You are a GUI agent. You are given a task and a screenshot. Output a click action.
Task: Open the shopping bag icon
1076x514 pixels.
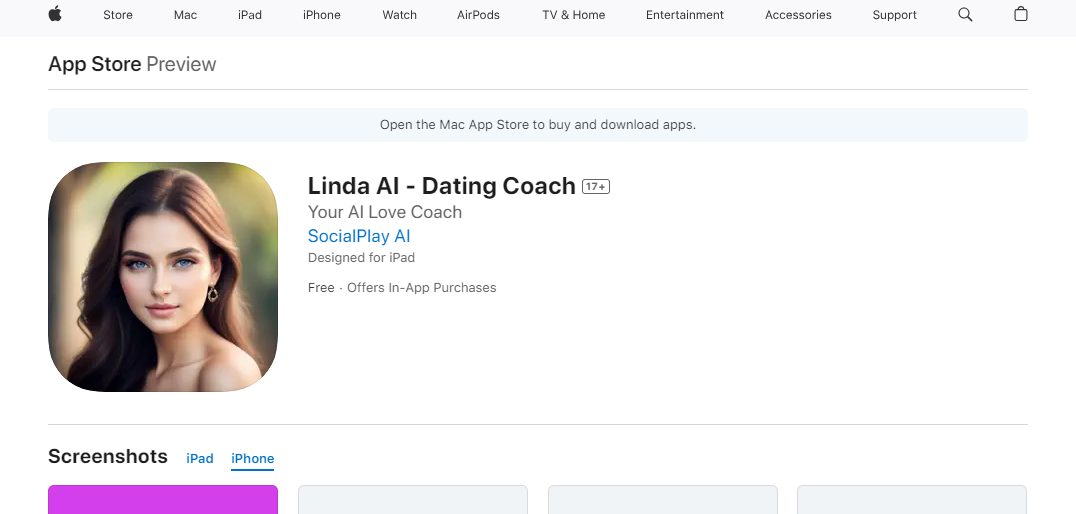tap(1020, 14)
